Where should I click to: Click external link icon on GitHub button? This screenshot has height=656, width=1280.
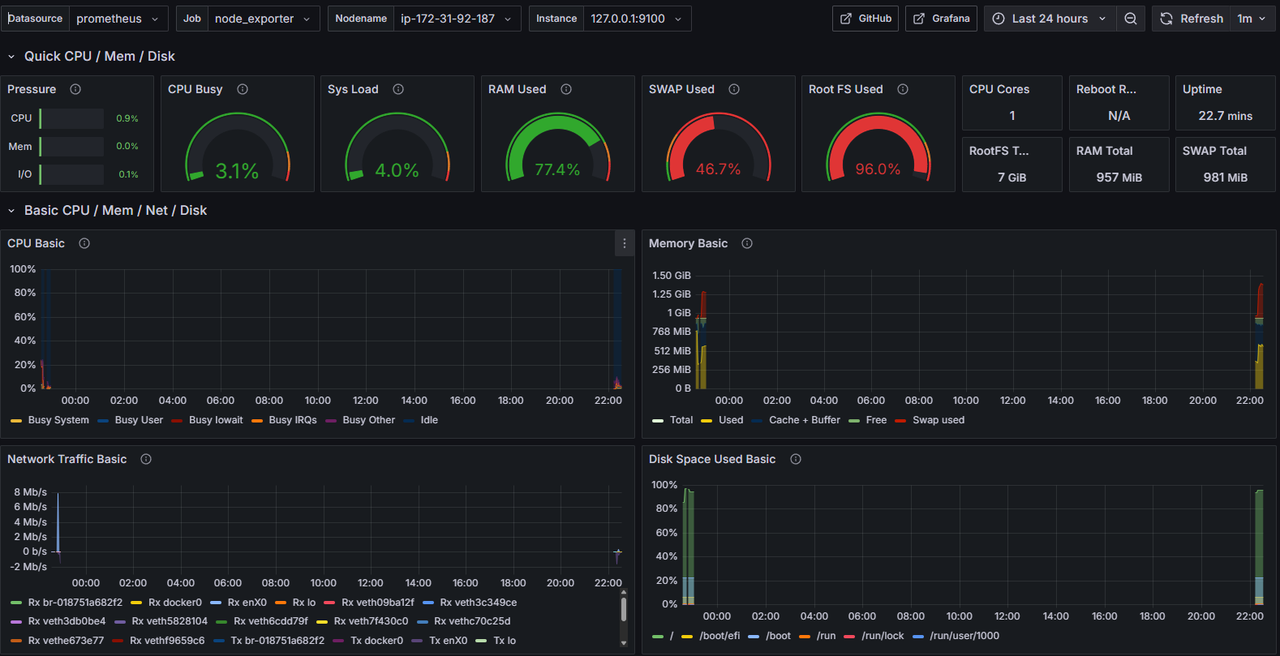point(846,19)
